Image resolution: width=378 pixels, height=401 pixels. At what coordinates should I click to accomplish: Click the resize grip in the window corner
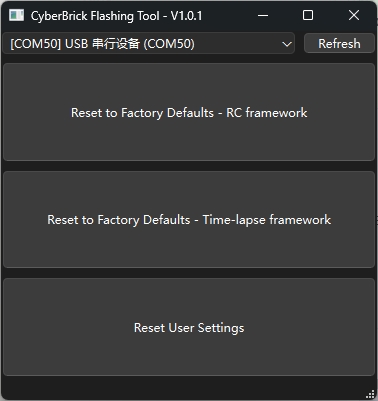click(x=370, y=394)
